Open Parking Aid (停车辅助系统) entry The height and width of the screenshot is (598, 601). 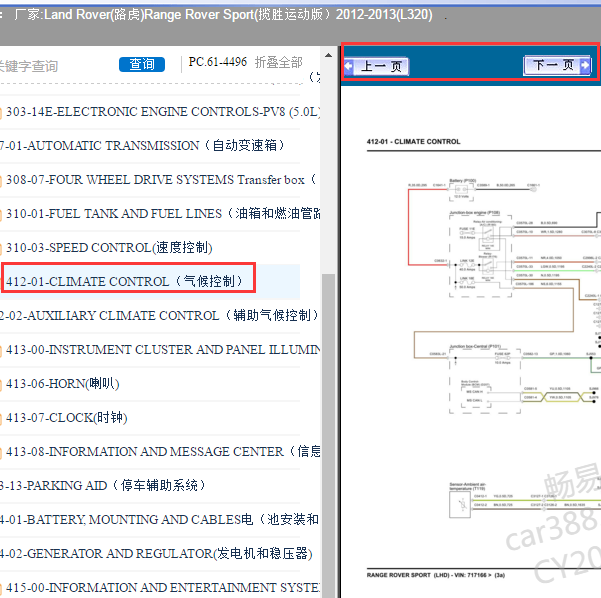pos(103,485)
